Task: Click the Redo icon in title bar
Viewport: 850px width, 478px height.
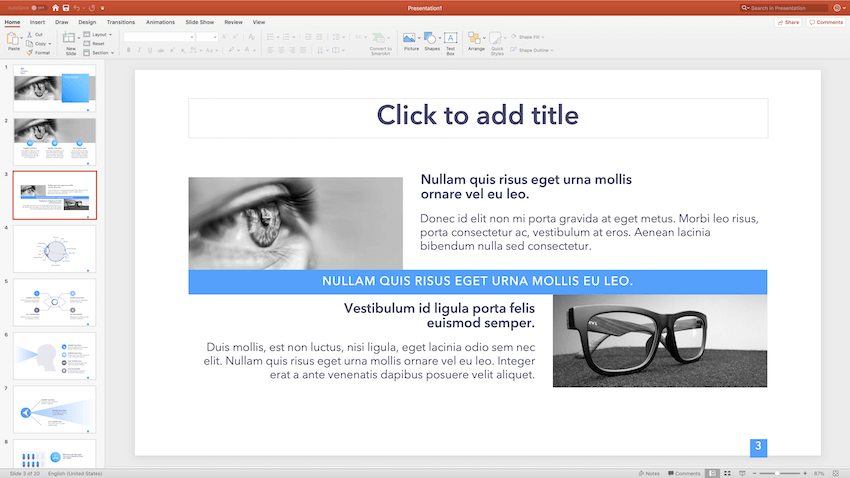Action: (x=92, y=8)
